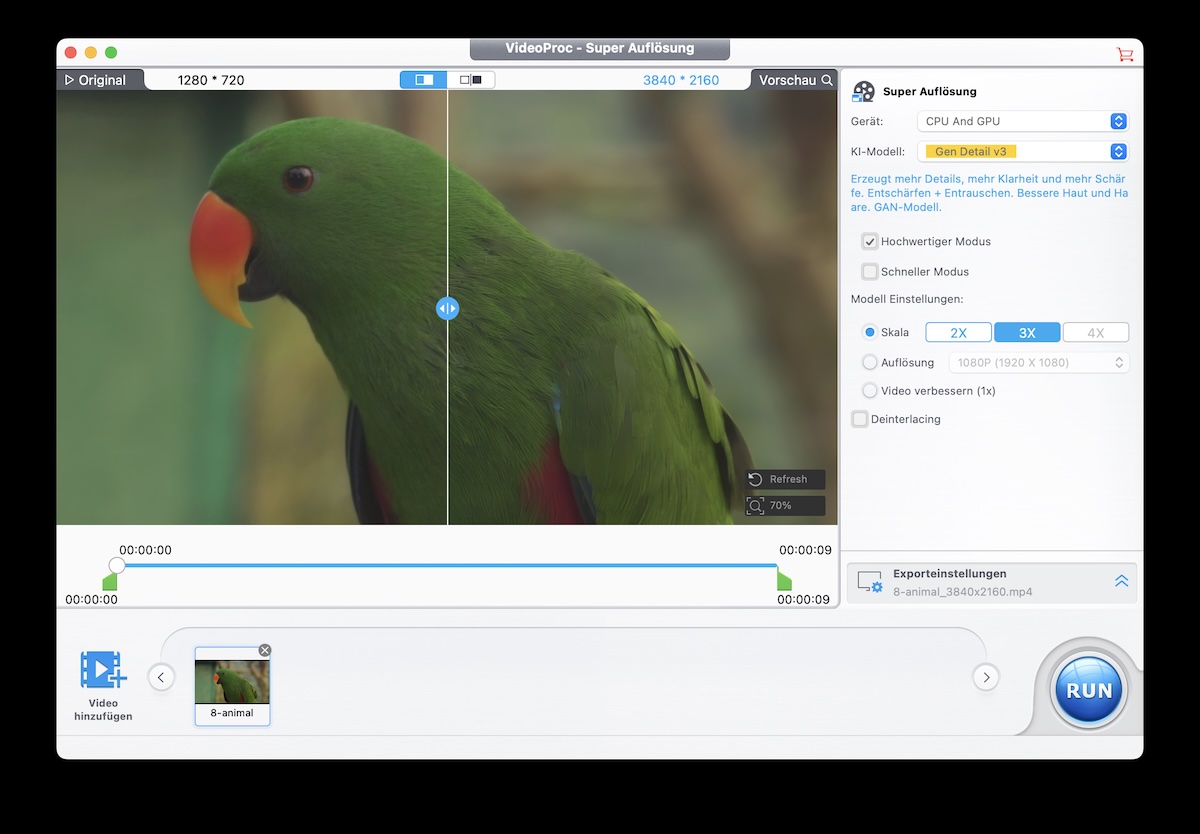Click the white timeline playhead handle
The image size is (1200, 834).
point(117,565)
